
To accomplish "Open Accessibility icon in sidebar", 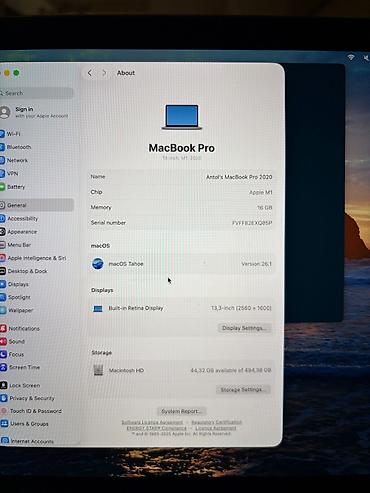I will click(2, 219).
